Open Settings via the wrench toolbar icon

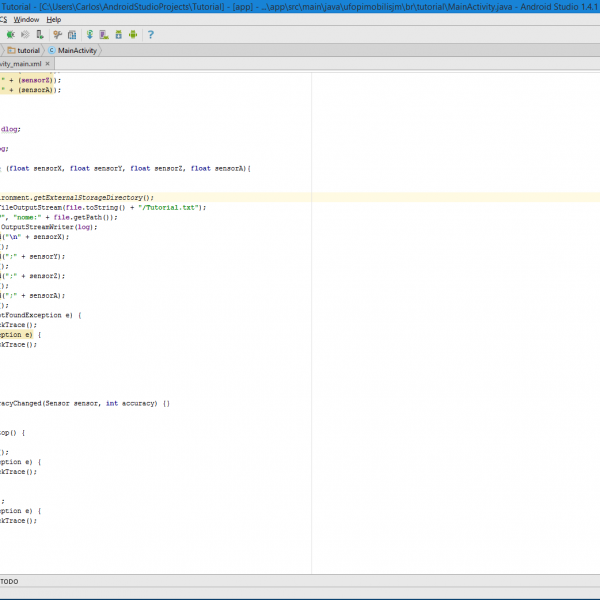55,35
